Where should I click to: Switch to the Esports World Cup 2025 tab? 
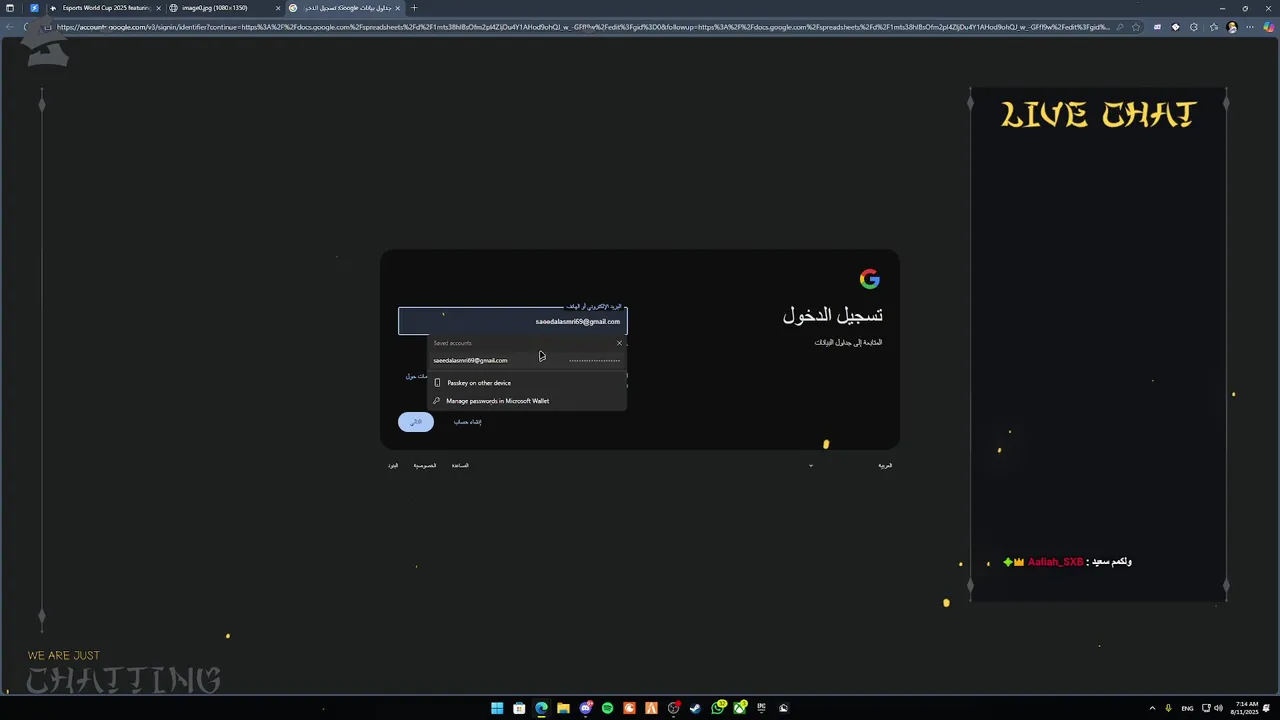click(105, 8)
